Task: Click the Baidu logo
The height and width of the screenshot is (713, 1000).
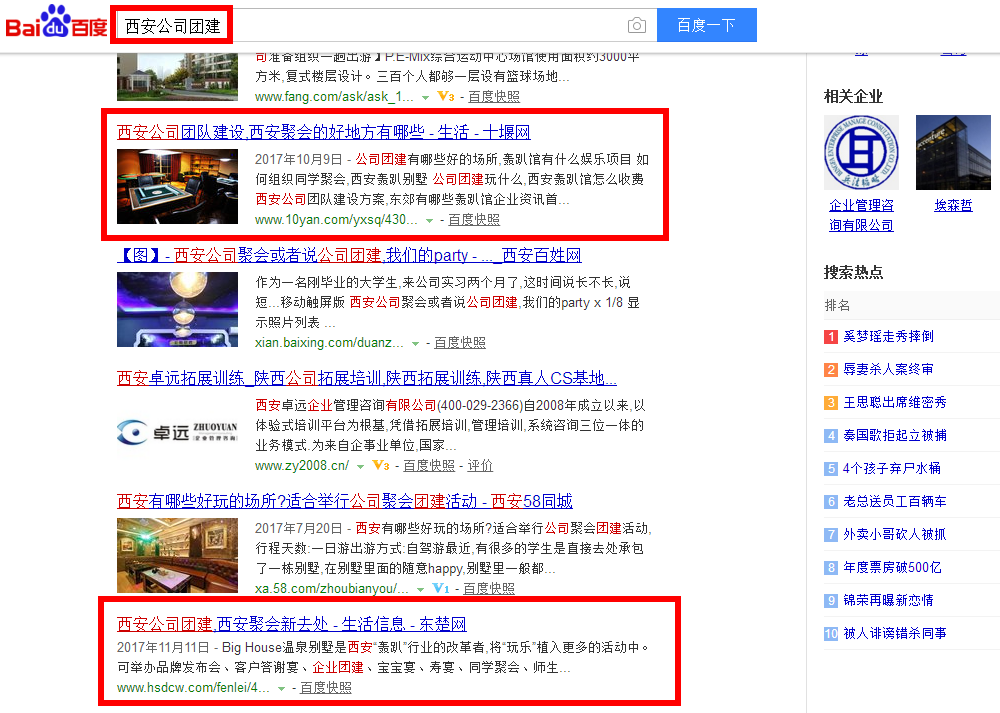Action: point(56,23)
